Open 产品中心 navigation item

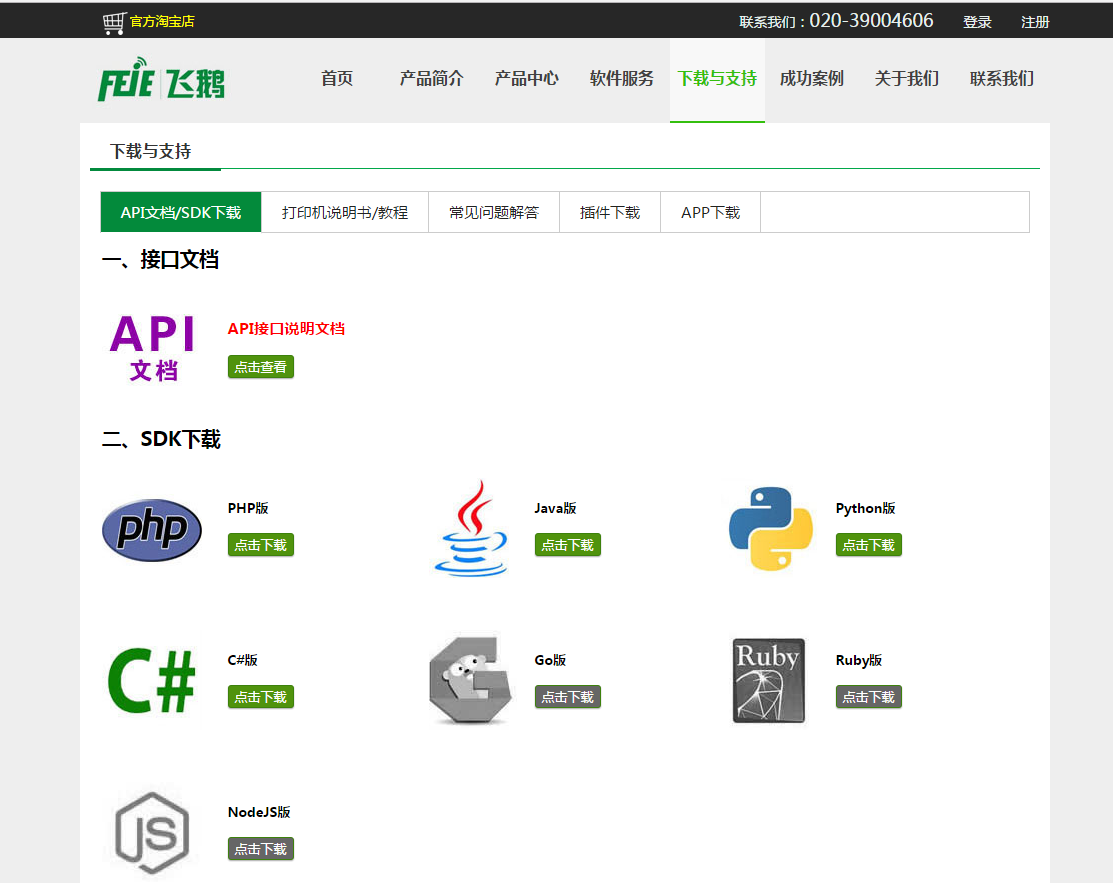526,79
